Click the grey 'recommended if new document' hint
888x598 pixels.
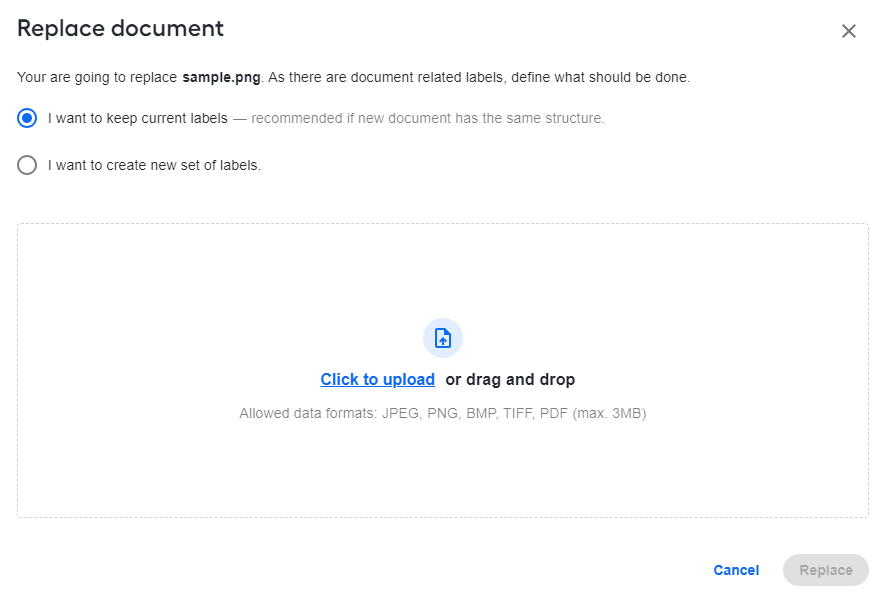428,118
